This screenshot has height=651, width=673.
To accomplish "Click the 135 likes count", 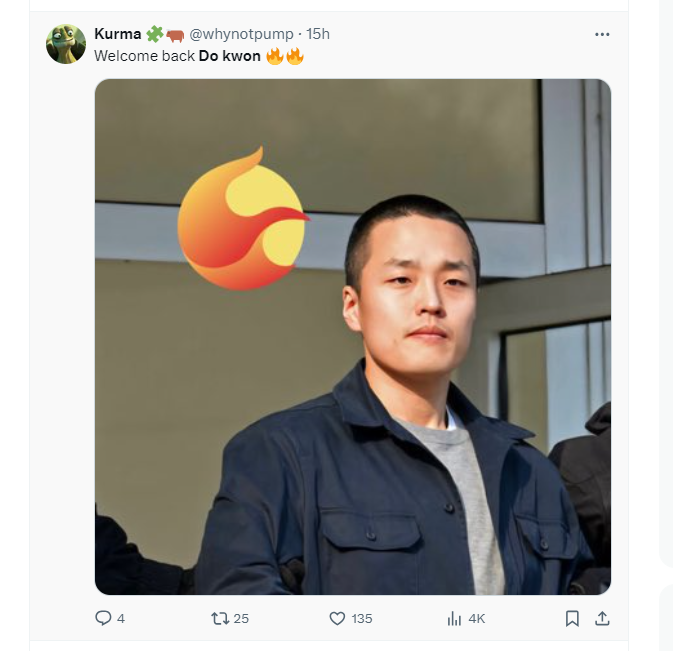I will tap(362, 619).
